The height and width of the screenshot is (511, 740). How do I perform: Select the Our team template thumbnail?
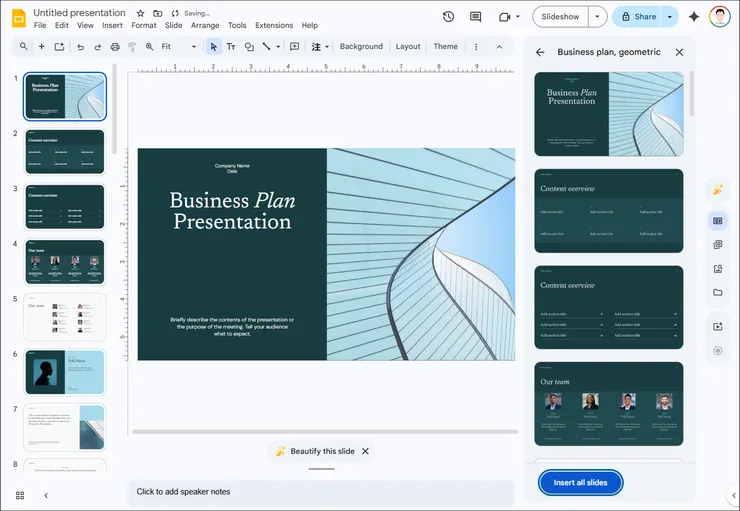[609, 404]
